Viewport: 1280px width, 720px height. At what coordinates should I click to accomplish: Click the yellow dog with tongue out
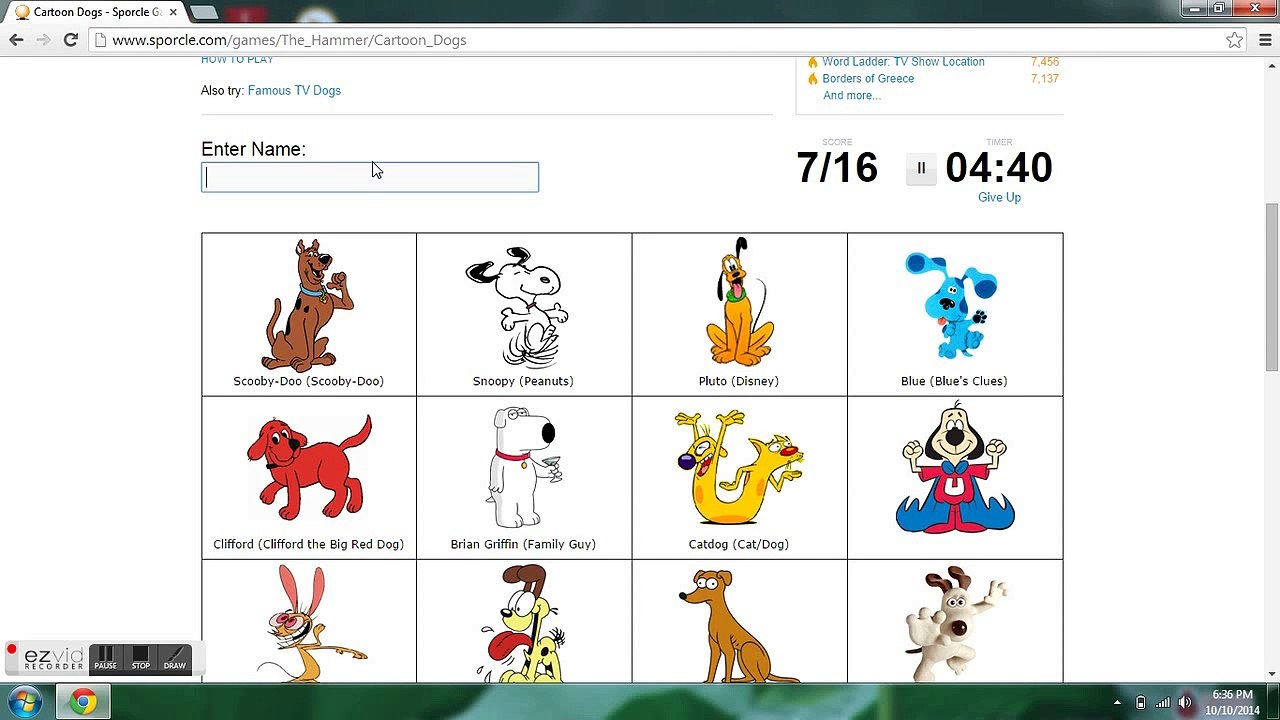[x=524, y=623]
